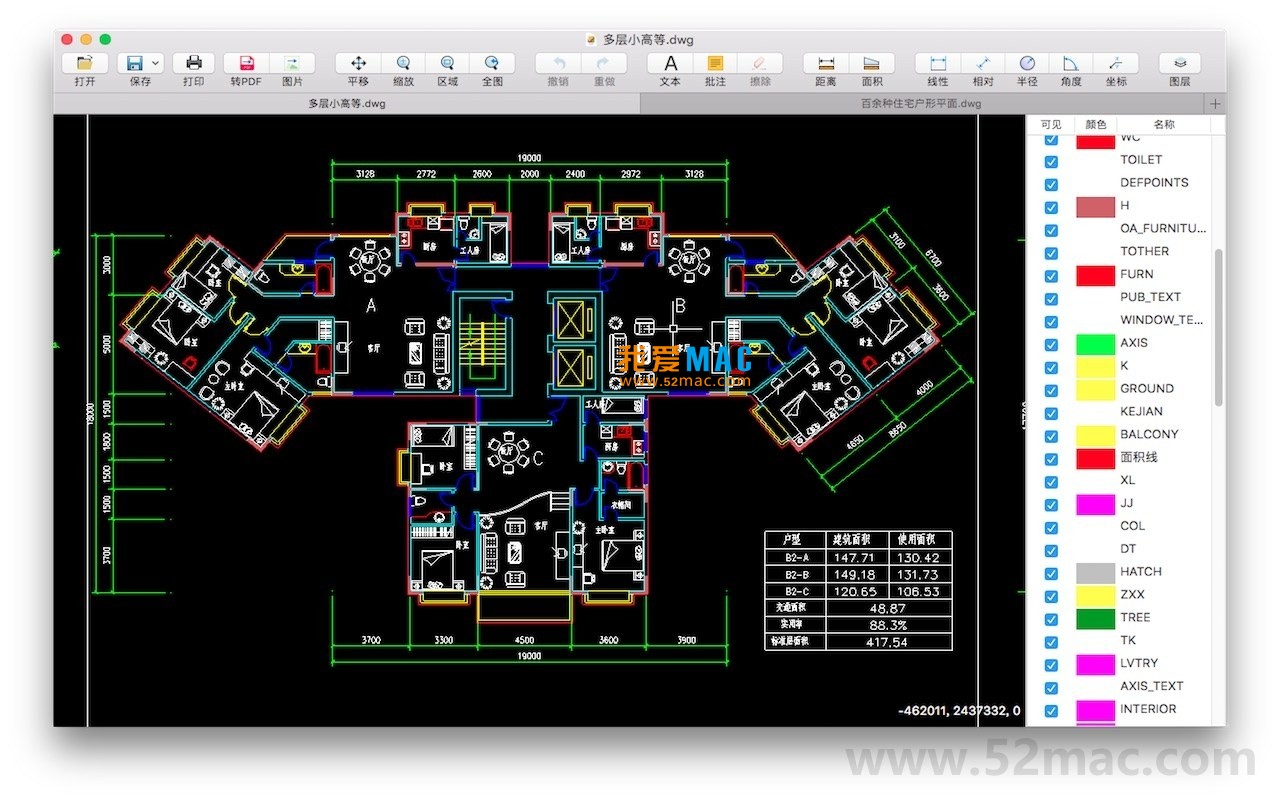Click the FURN layer red color swatch
The height and width of the screenshot is (800, 1280).
tap(1094, 274)
